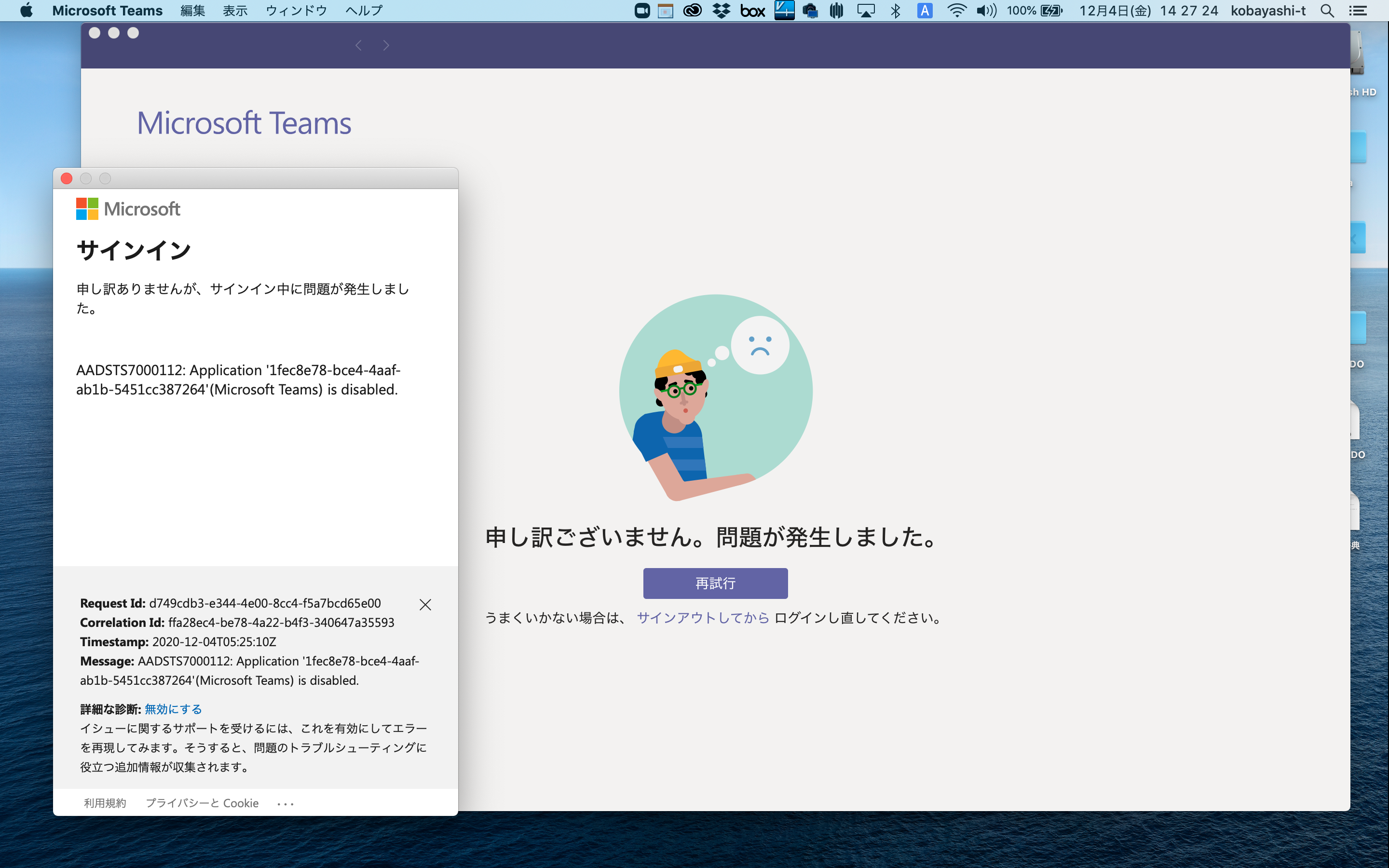
Task: Open the 利用規約 link
Action: 105,803
